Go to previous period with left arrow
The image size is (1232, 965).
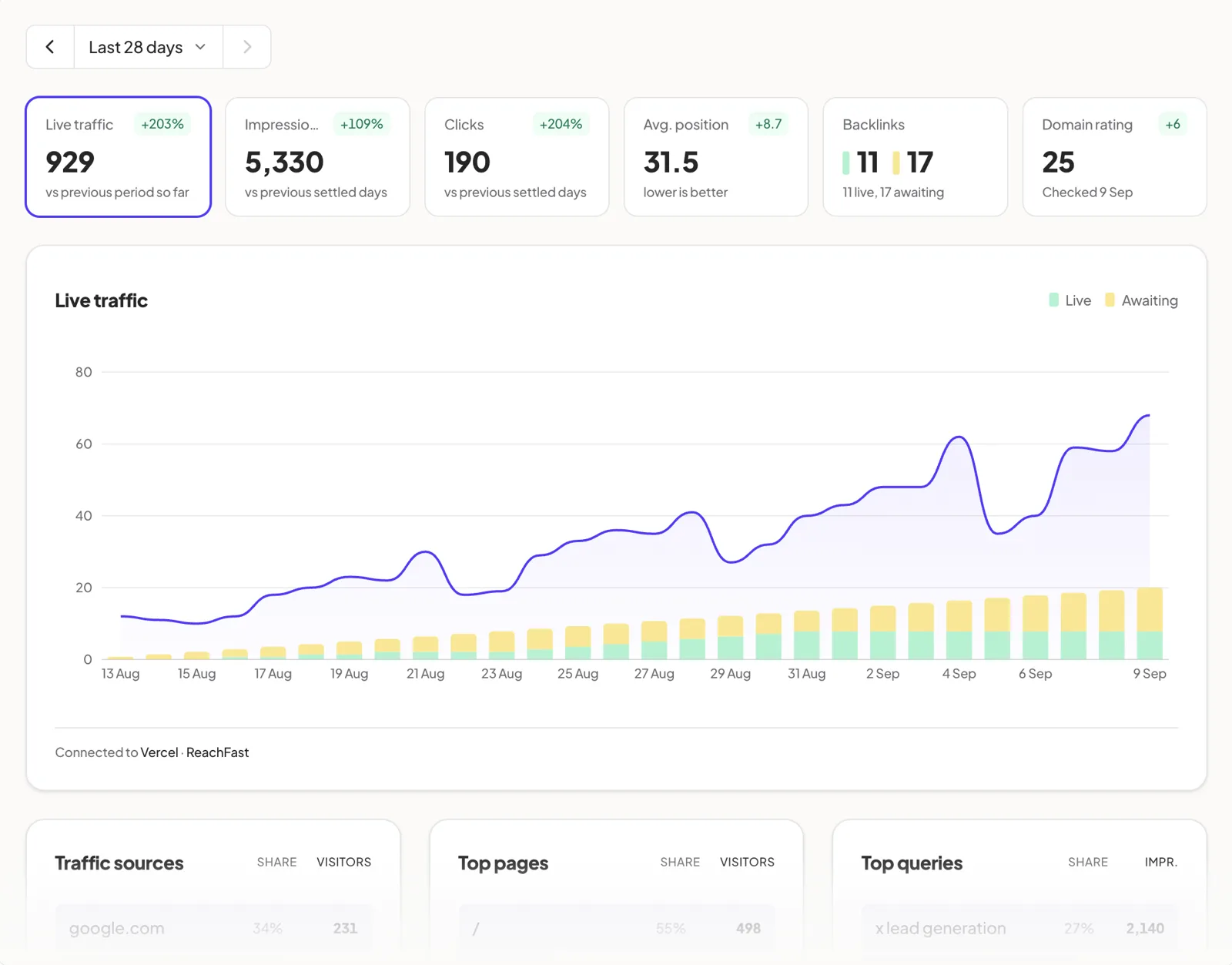(50, 47)
